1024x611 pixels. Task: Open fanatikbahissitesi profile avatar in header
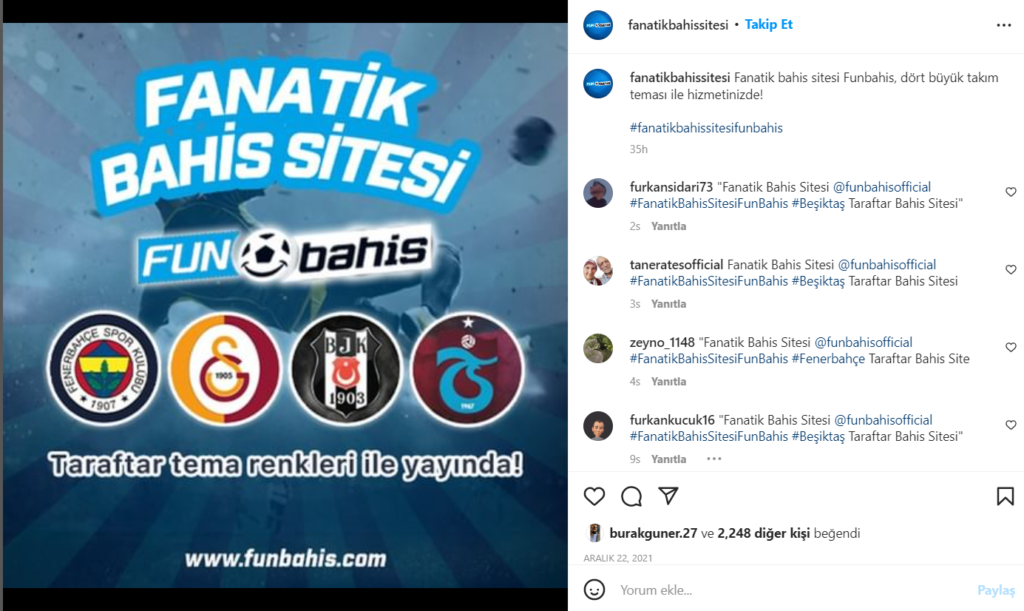click(x=598, y=25)
